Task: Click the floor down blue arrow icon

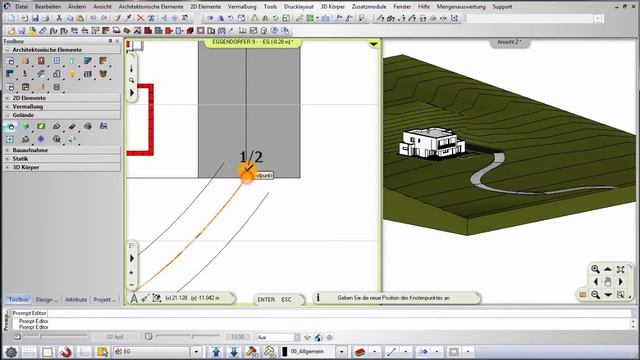Action: click(233, 351)
